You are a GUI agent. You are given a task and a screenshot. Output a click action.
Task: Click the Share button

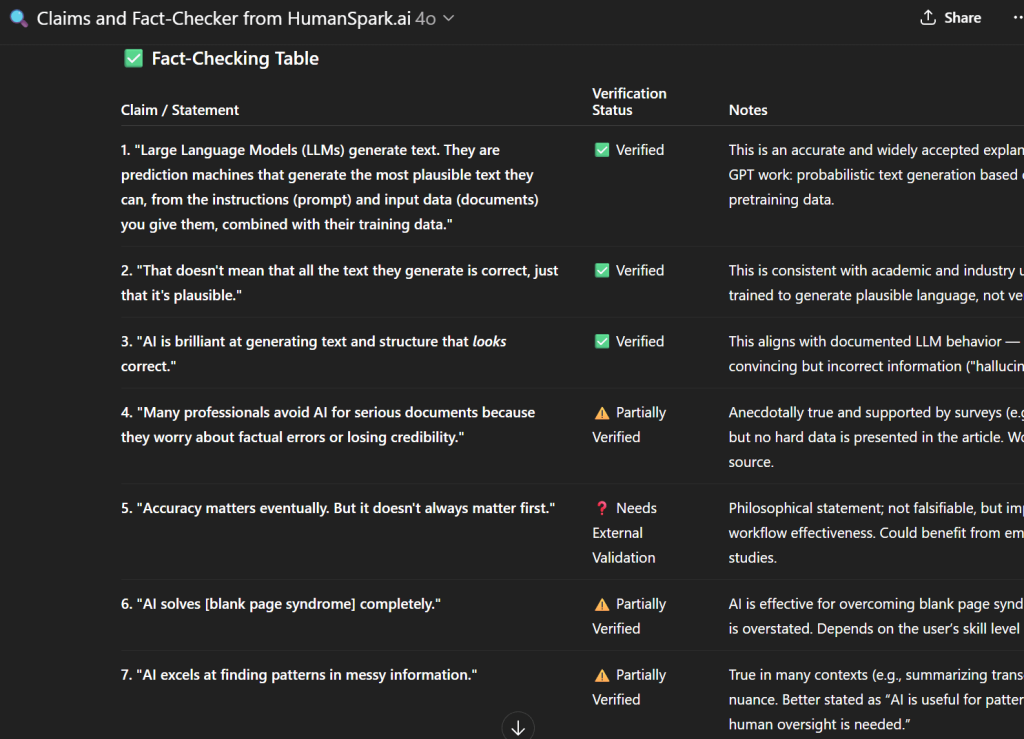click(x=951, y=17)
